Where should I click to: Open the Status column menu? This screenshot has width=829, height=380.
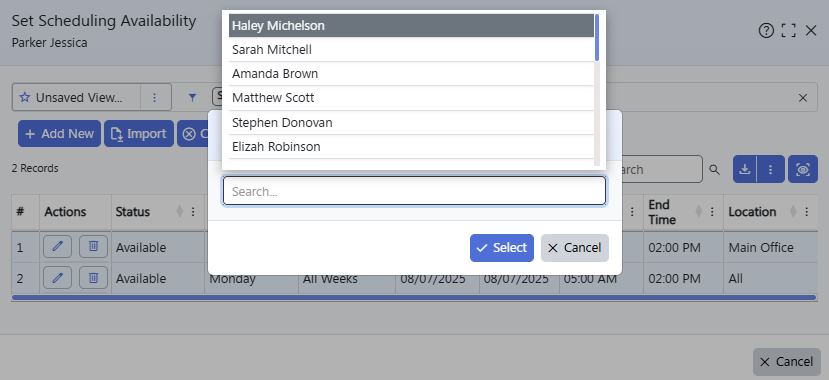[x=193, y=211]
